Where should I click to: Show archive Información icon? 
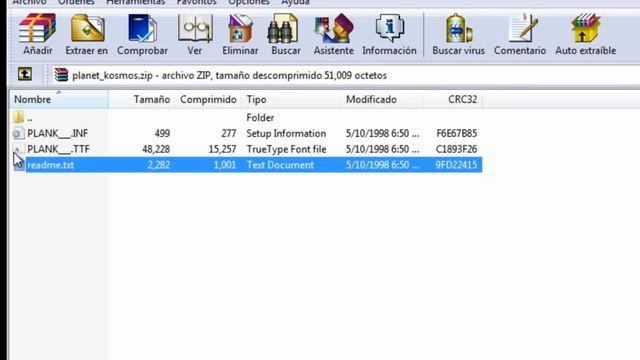click(389, 29)
